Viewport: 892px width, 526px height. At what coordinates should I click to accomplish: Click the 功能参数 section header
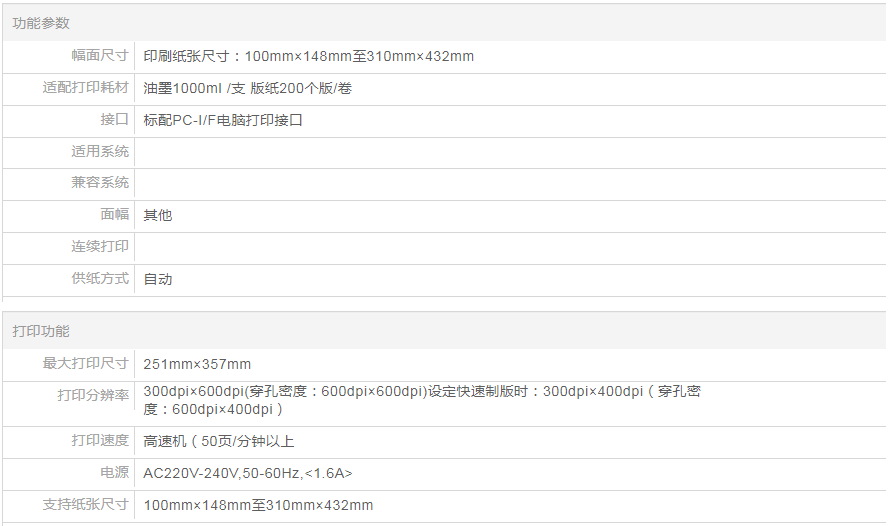point(41,23)
